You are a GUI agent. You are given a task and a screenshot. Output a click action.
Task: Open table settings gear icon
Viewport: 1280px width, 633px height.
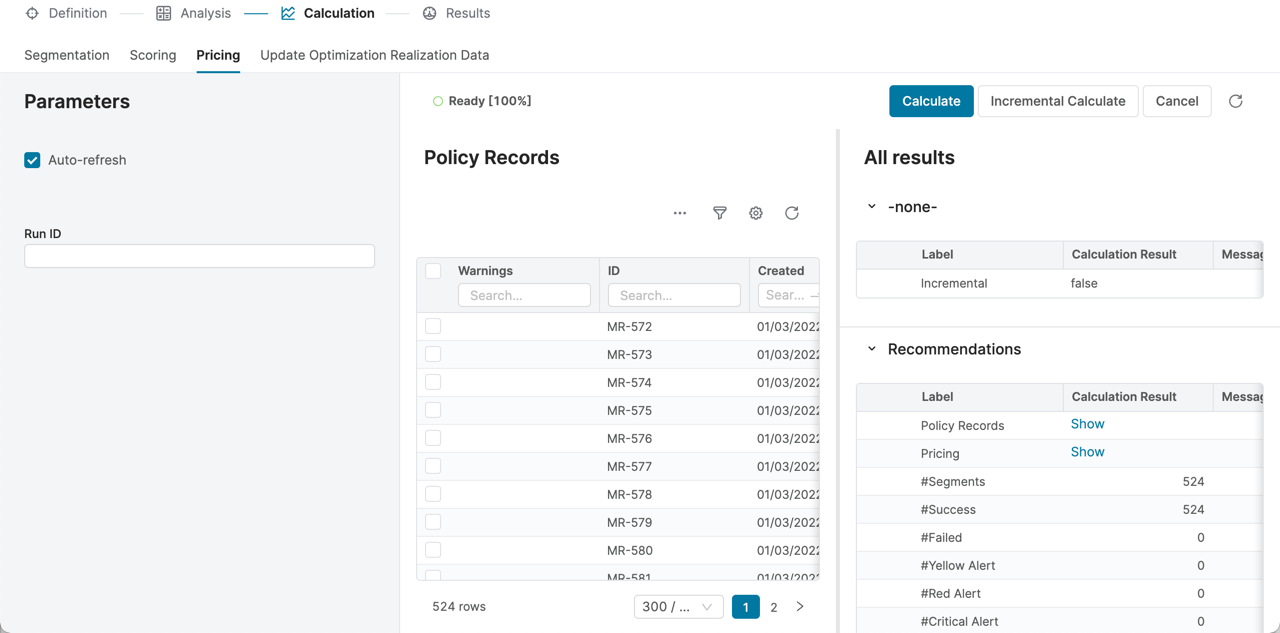pyautogui.click(x=756, y=213)
